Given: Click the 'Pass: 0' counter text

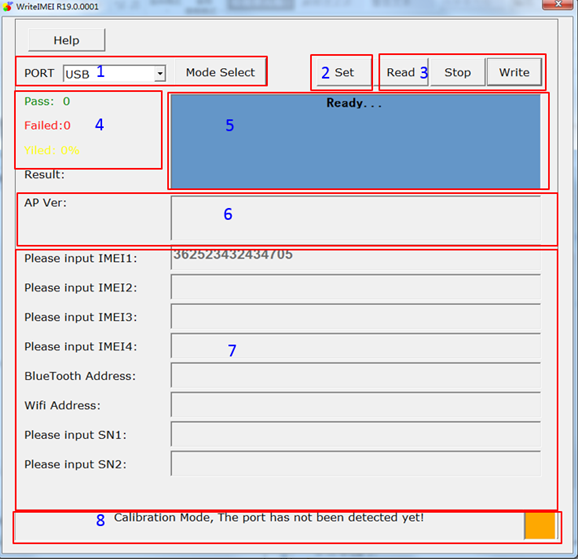Looking at the screenshot, I should click(x=47, y=101).
